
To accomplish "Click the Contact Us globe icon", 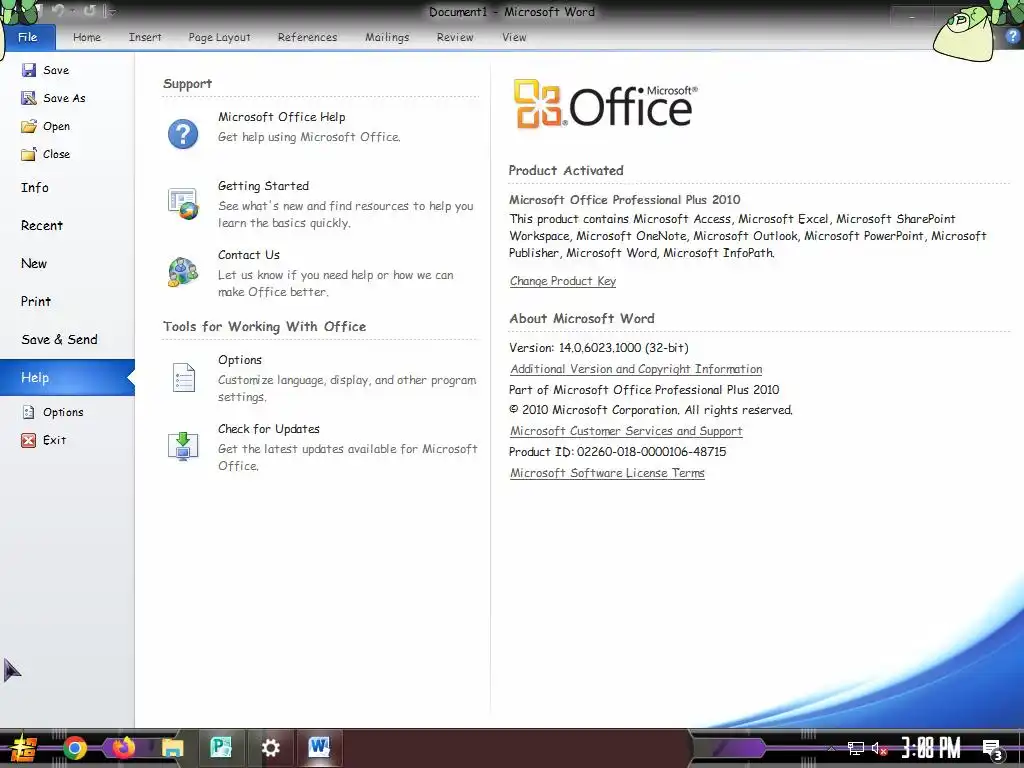I will [183, 272].
